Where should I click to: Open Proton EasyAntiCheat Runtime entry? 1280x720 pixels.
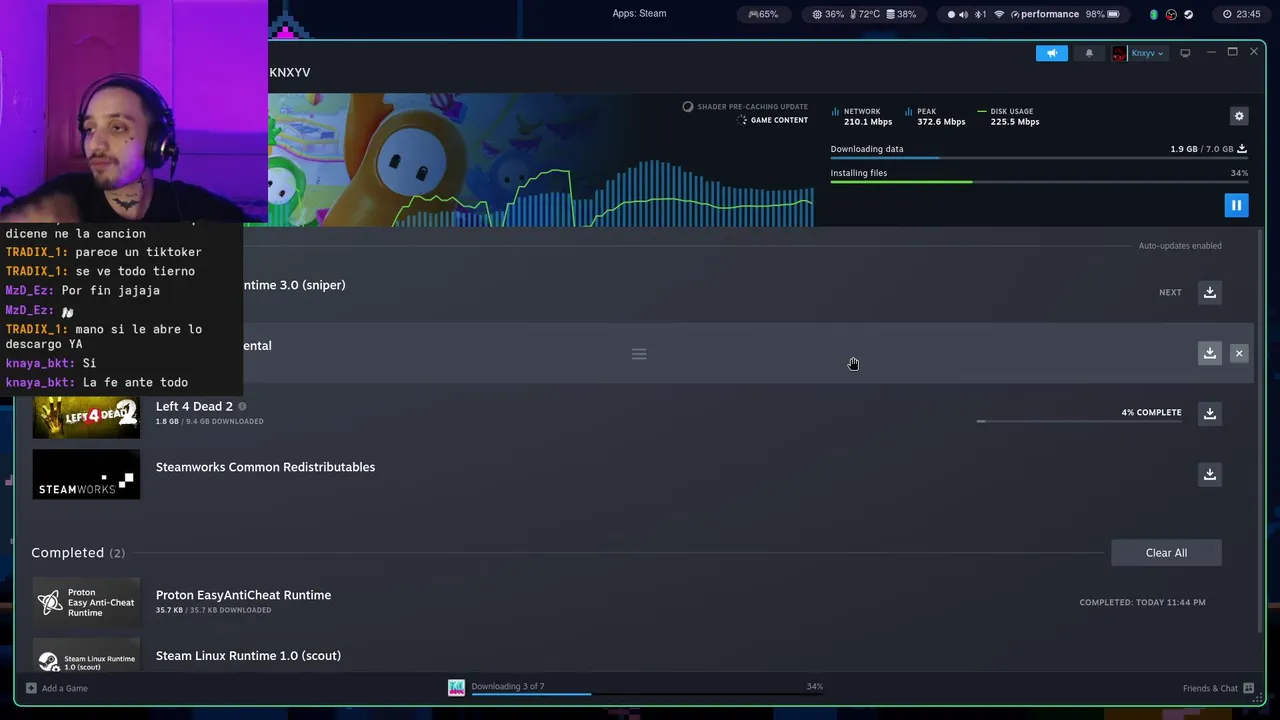coord(243,595)
